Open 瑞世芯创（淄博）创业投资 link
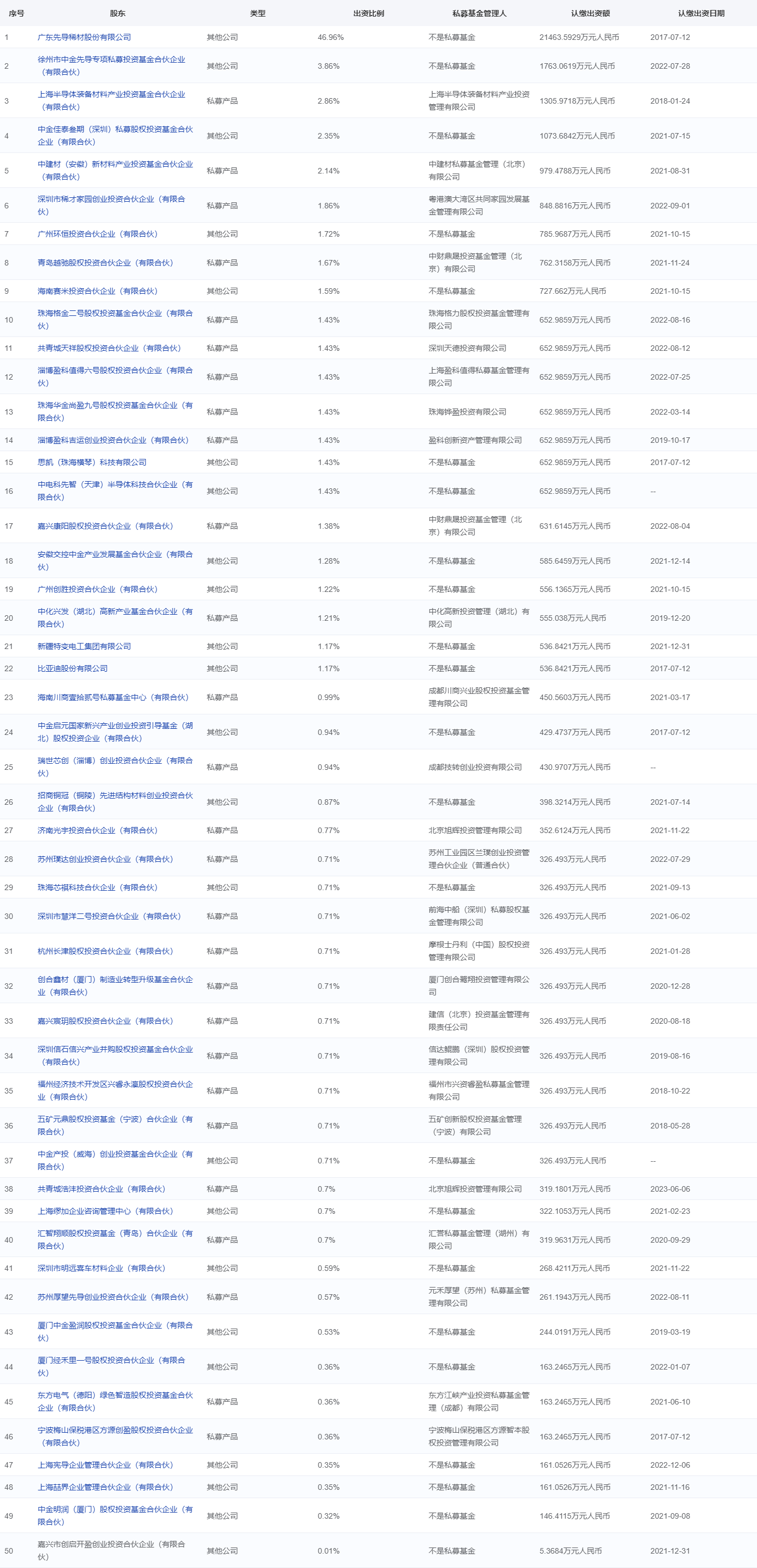 tap(115, 767)
